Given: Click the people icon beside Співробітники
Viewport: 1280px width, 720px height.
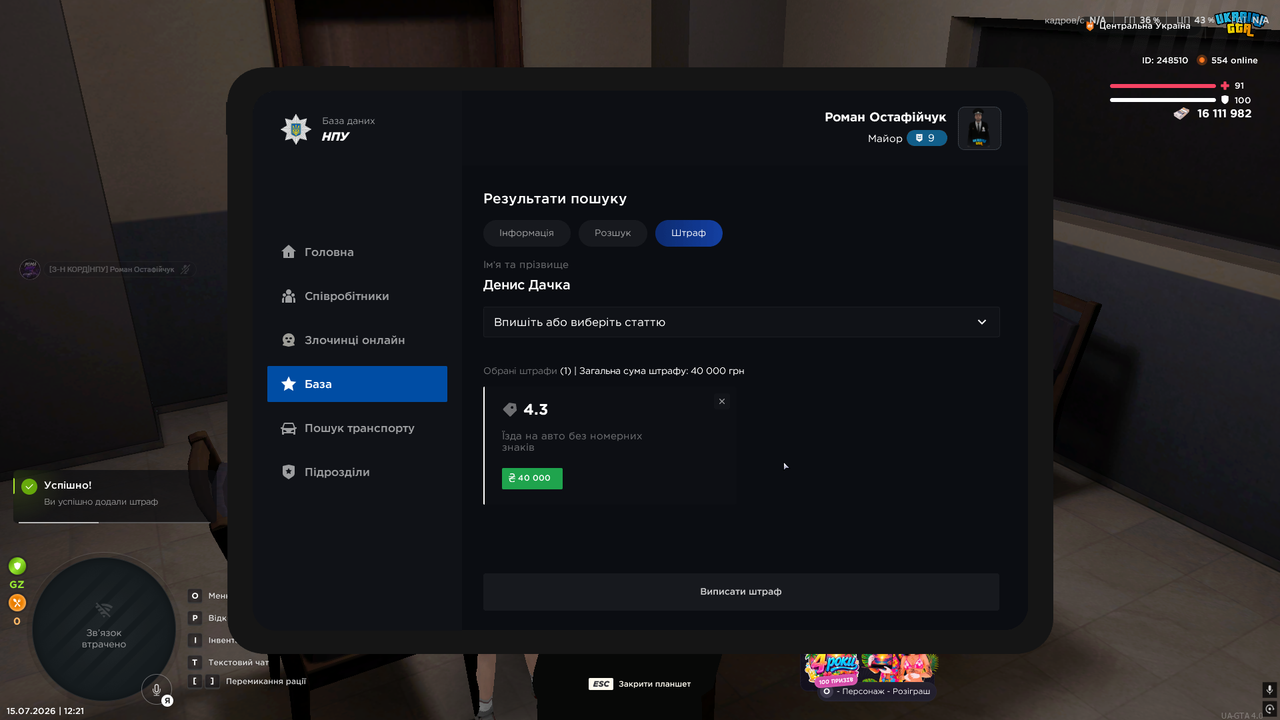Looking at the screenshot, I should pyautogui.click(x=288, y=296).
